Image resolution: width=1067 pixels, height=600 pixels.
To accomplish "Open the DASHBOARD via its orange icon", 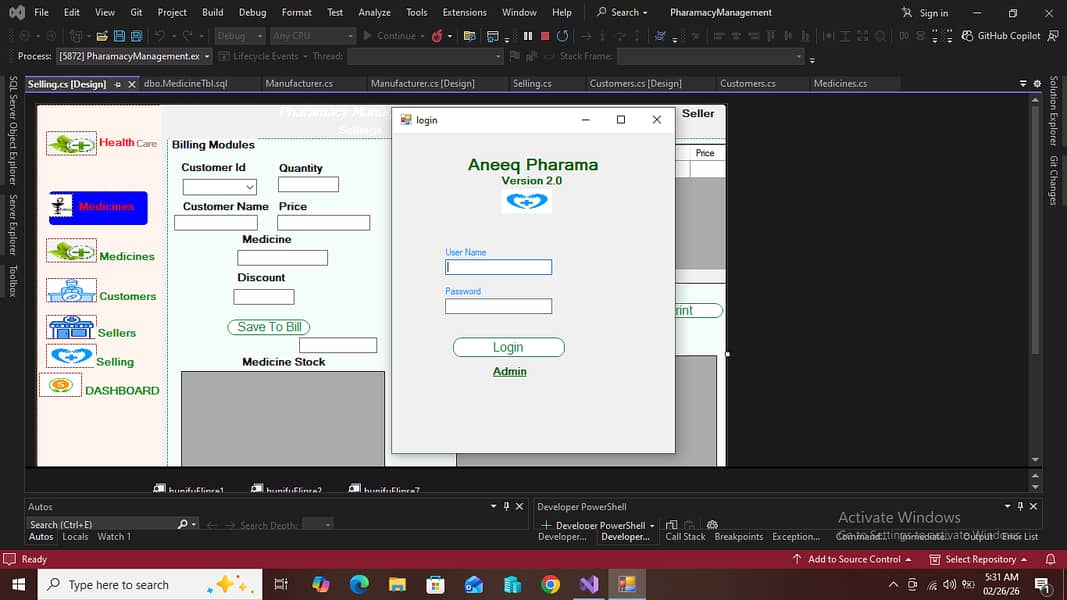I will point(61,385).
